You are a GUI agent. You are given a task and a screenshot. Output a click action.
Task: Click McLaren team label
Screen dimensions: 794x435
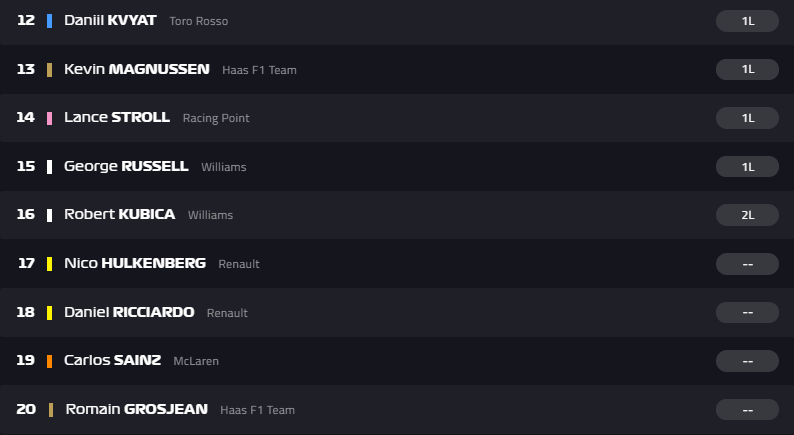click(x=196, y=361)
